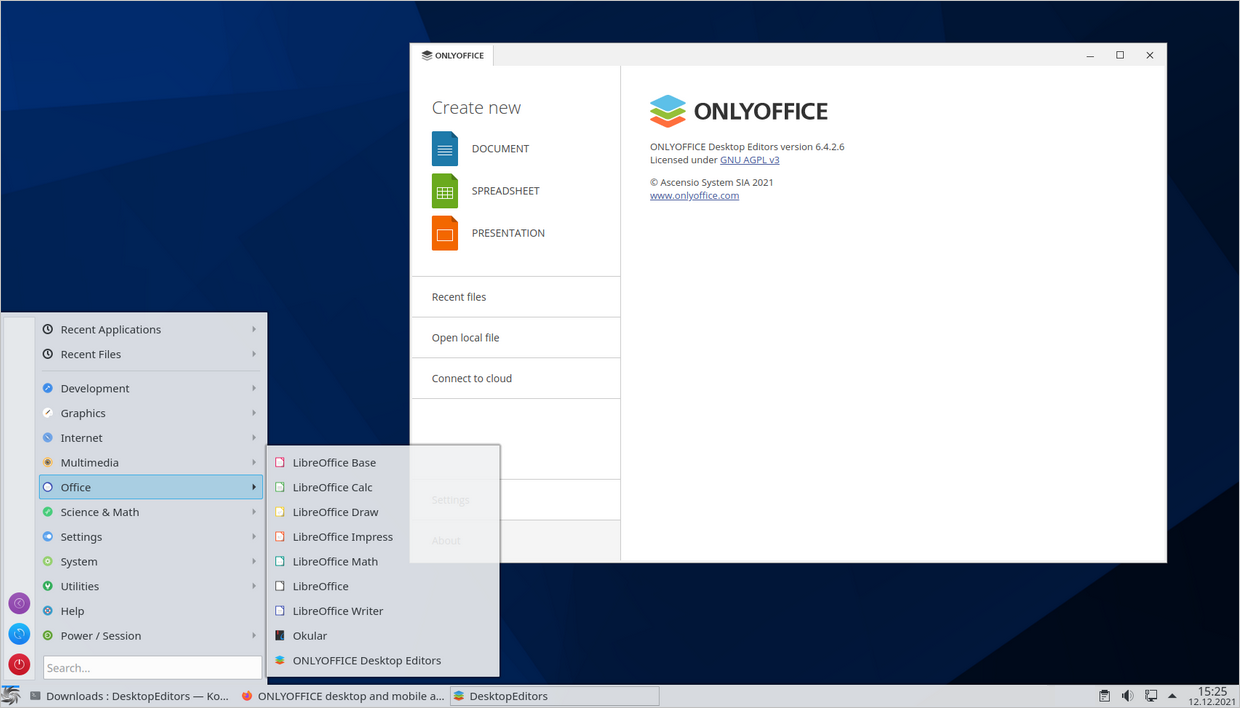The image size is (1240, 708).
Task: Click Connect to cloud
Action: pos(471,378)
